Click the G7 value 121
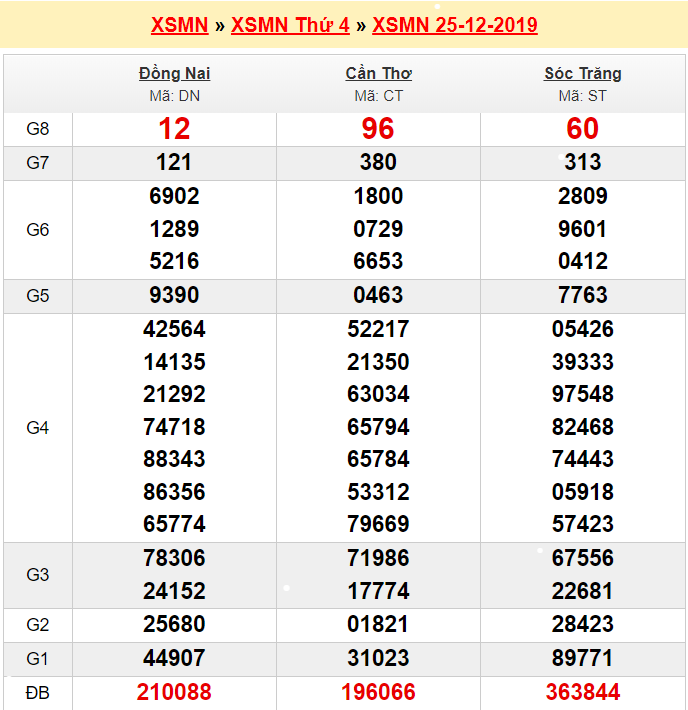Viewport: 688px width, 710px height. click(174, 162)
